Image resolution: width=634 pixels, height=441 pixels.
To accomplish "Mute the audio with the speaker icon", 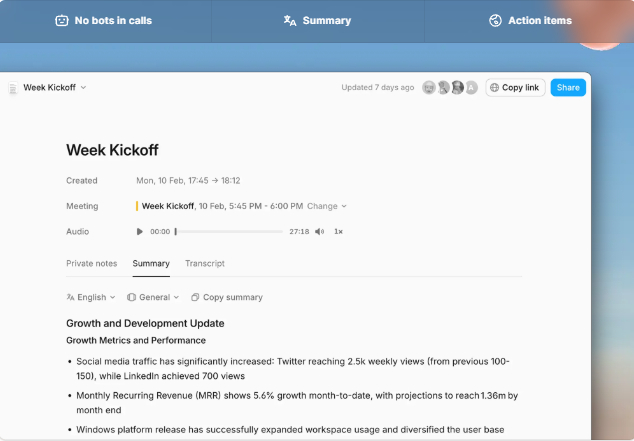I will click(x=319, y=231).
